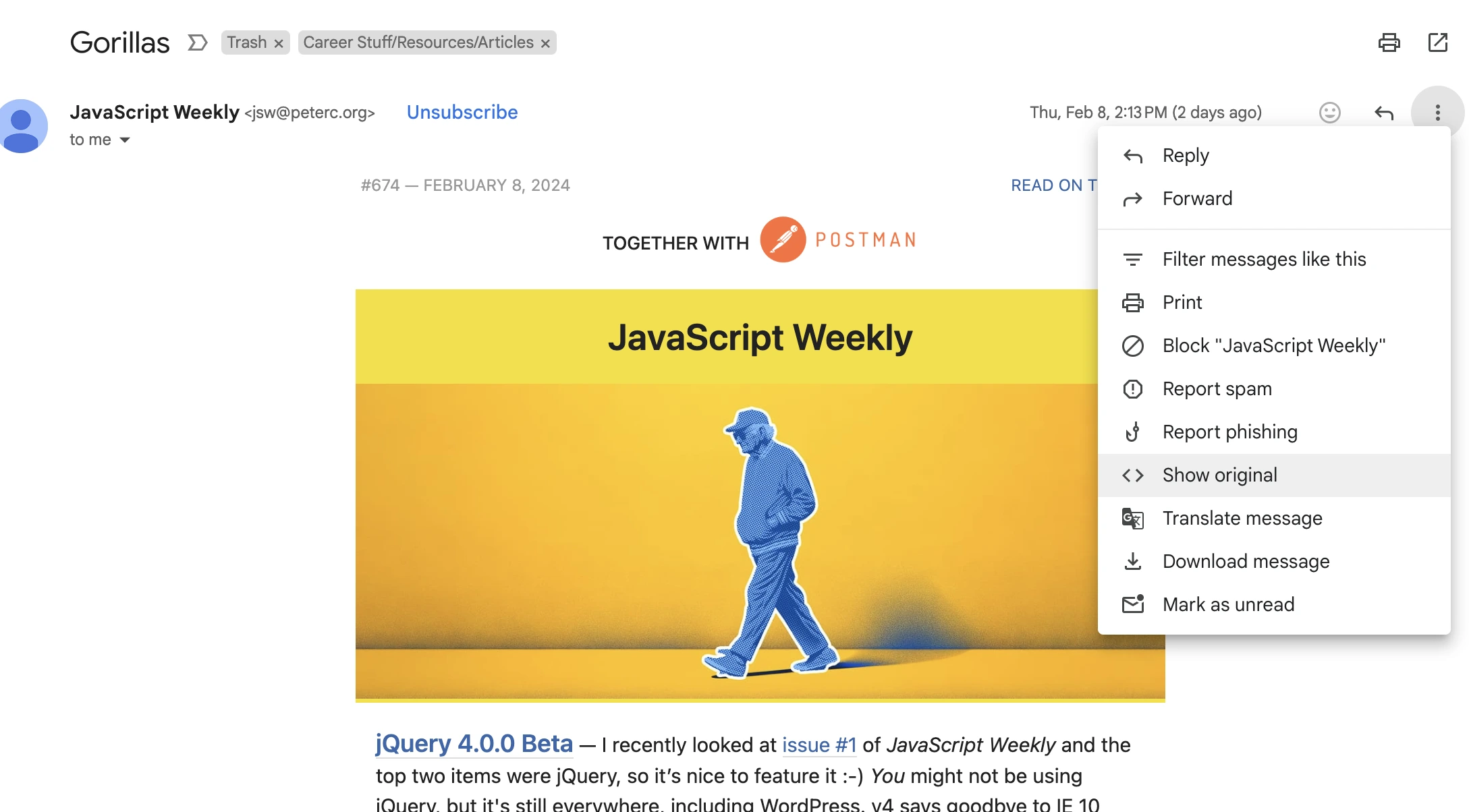
Task: Click the sender name JavaScript Weekly
Action: coord(155,112)
